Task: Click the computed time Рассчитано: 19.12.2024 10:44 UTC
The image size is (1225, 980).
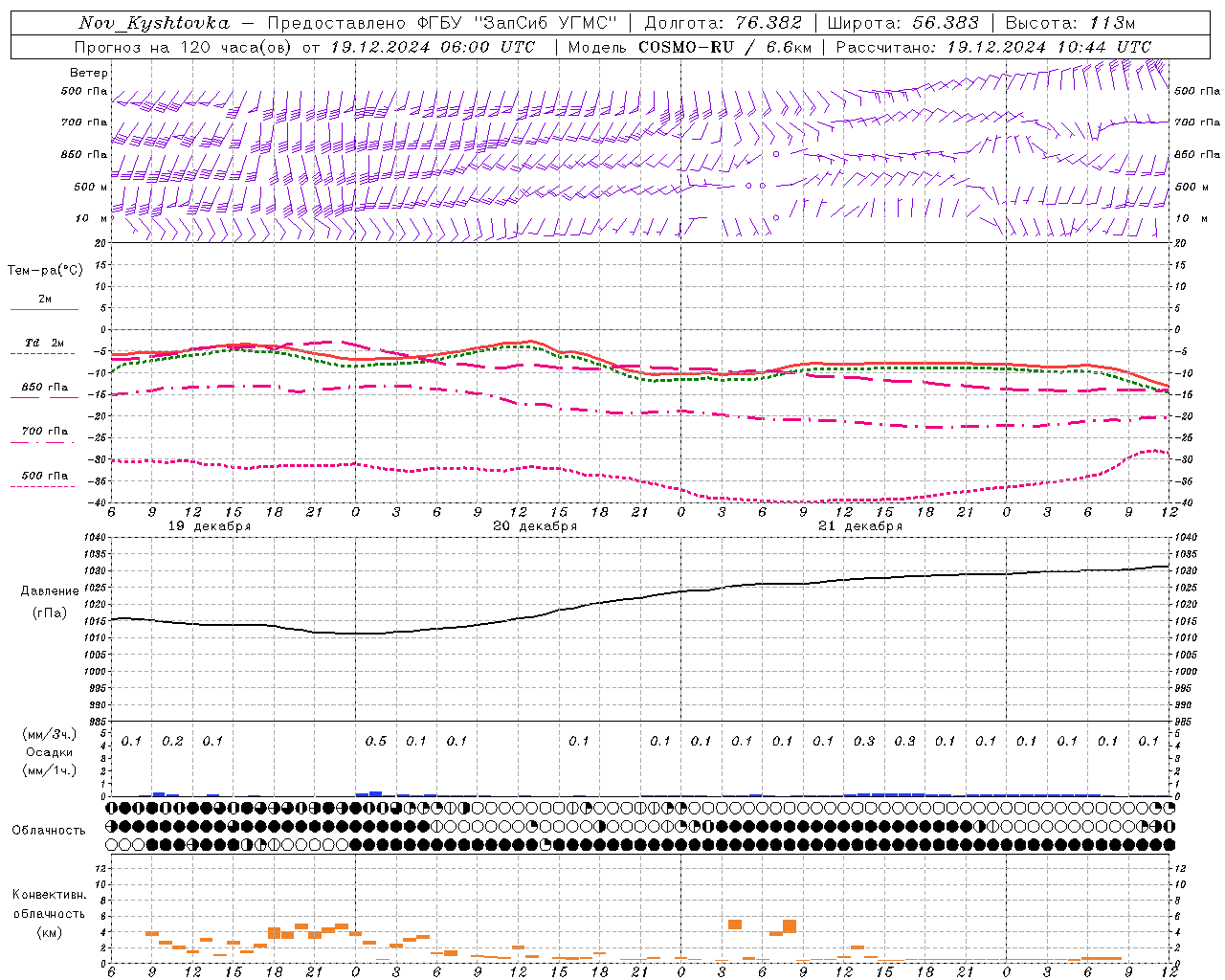Action: point(993,47)
